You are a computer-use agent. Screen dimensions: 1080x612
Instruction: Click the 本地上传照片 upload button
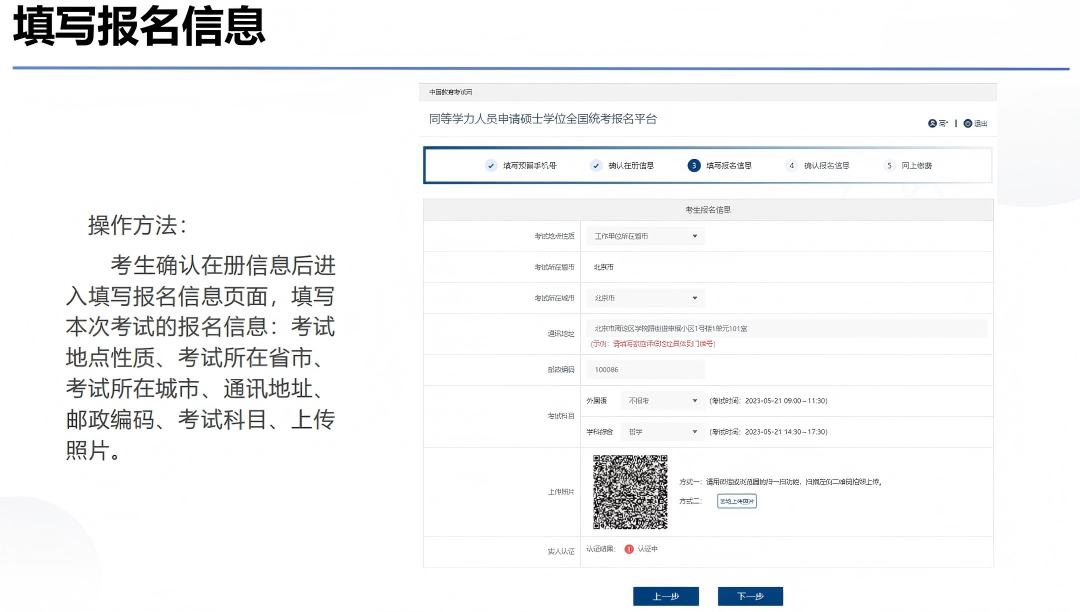[x=737, y=501]
